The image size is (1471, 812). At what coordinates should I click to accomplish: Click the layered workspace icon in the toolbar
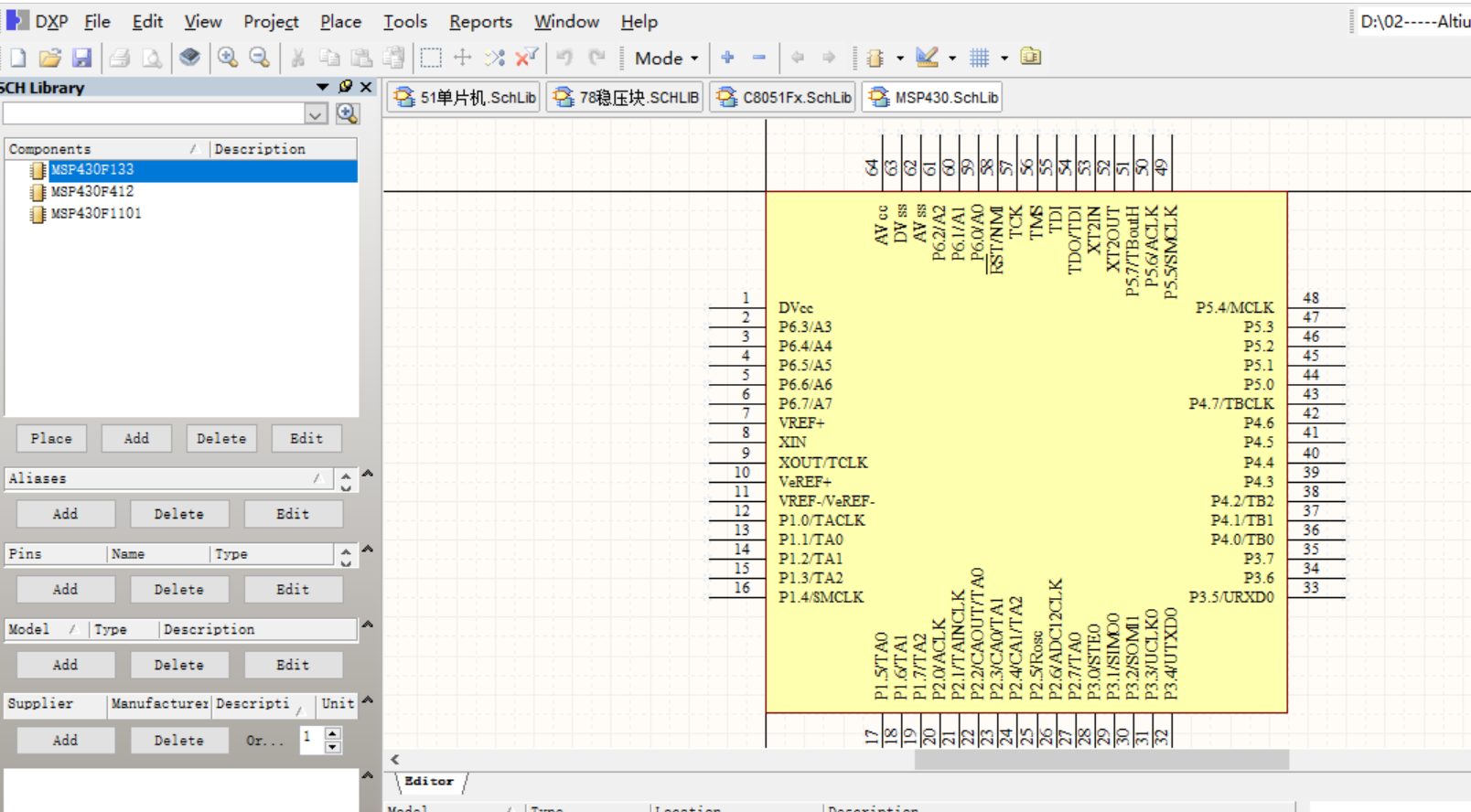coord(189,58)
